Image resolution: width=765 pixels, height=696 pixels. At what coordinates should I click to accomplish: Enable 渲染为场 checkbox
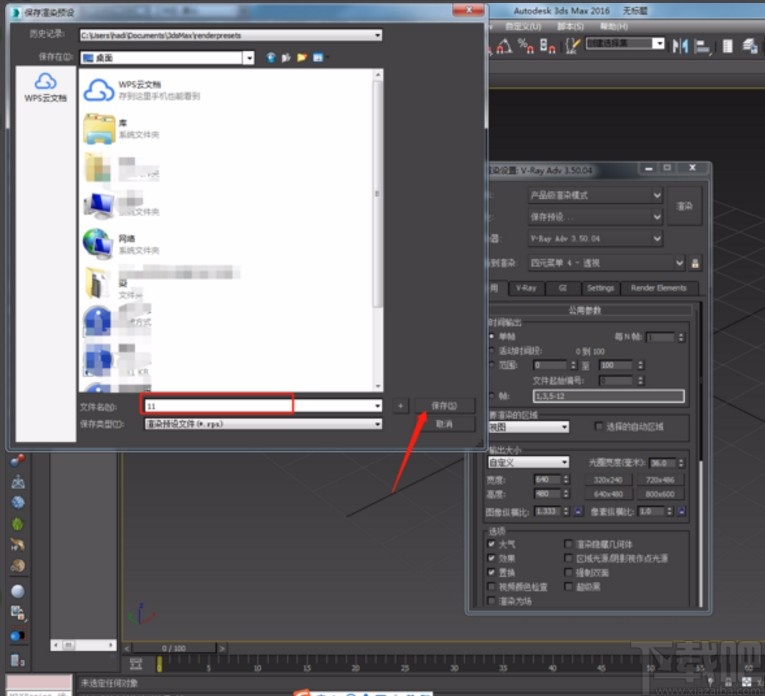tap(492, 601)
